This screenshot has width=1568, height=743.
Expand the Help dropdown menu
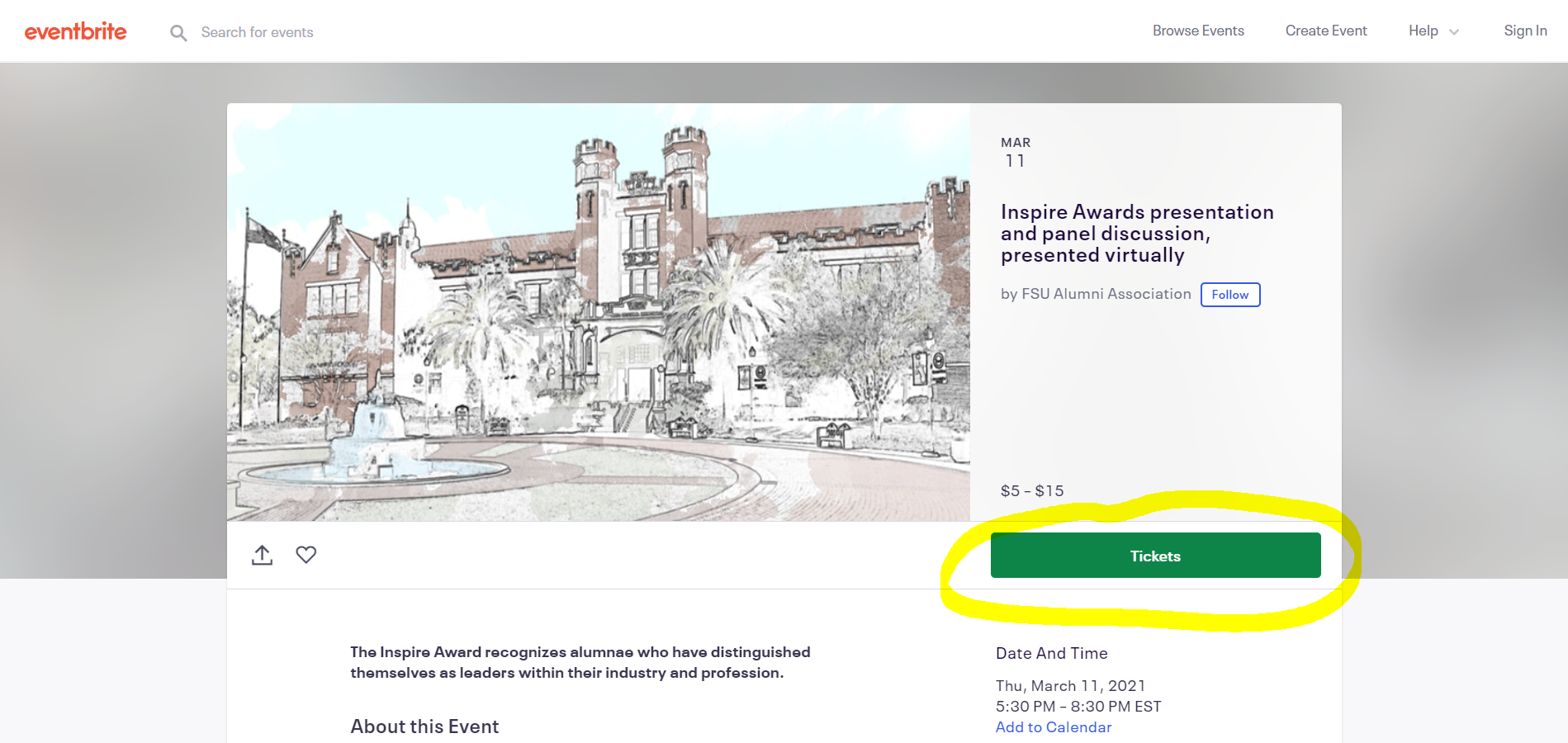click(x=1433, y=31)
